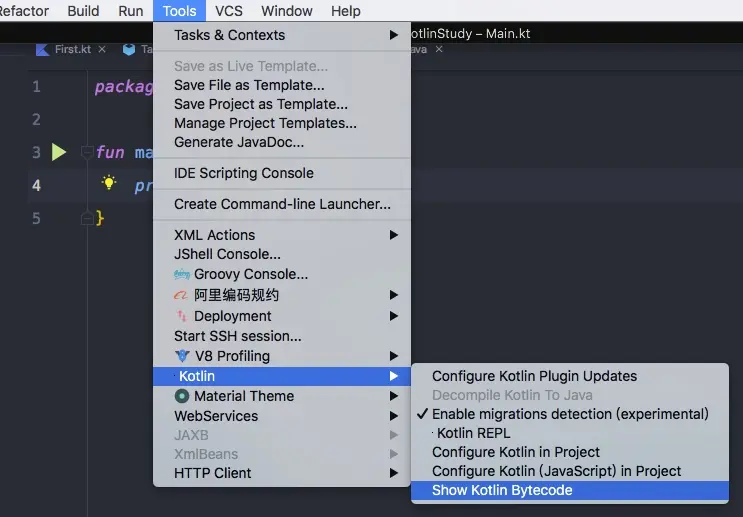
Task: Click line number 1 in gutter
Action: pyautogui.click(x=36, y=87)
